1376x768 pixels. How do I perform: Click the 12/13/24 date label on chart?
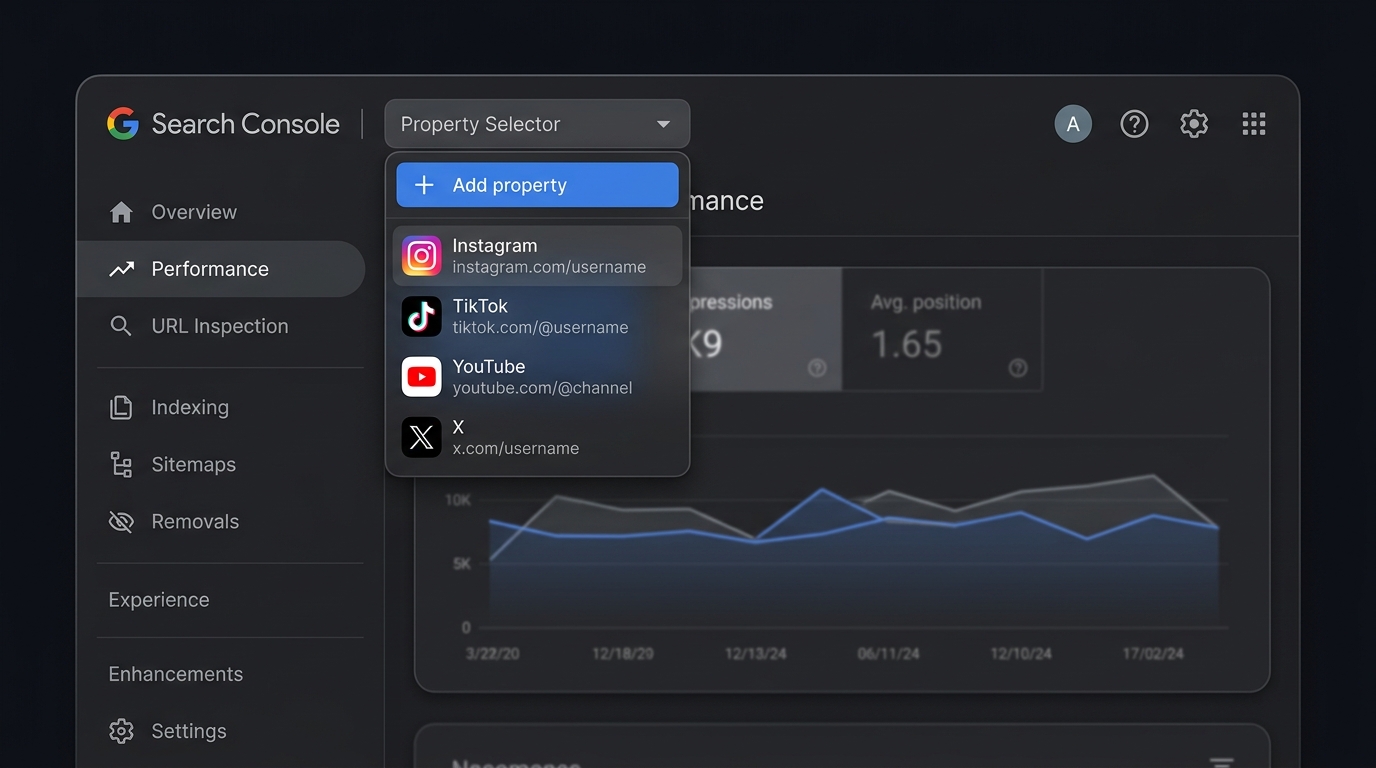(756, 653)
